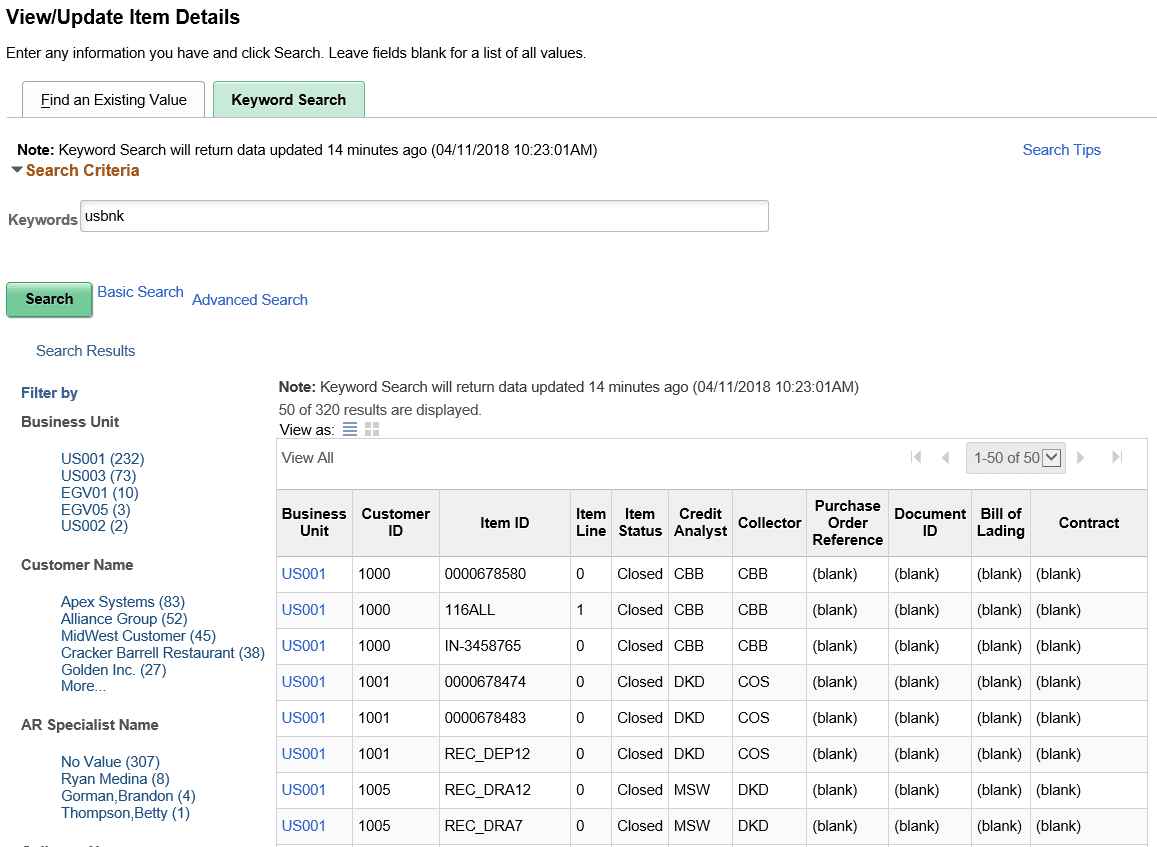
Task: Filter by customer Apex Systems (83)
Action: click(x=122, y=601)
